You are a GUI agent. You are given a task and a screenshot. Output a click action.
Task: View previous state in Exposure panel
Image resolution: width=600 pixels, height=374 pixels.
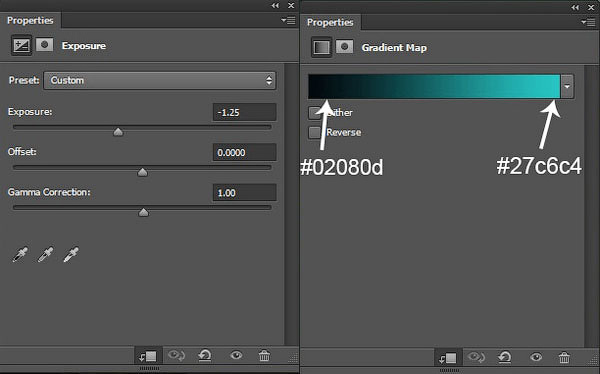click(x=176, y=356)
